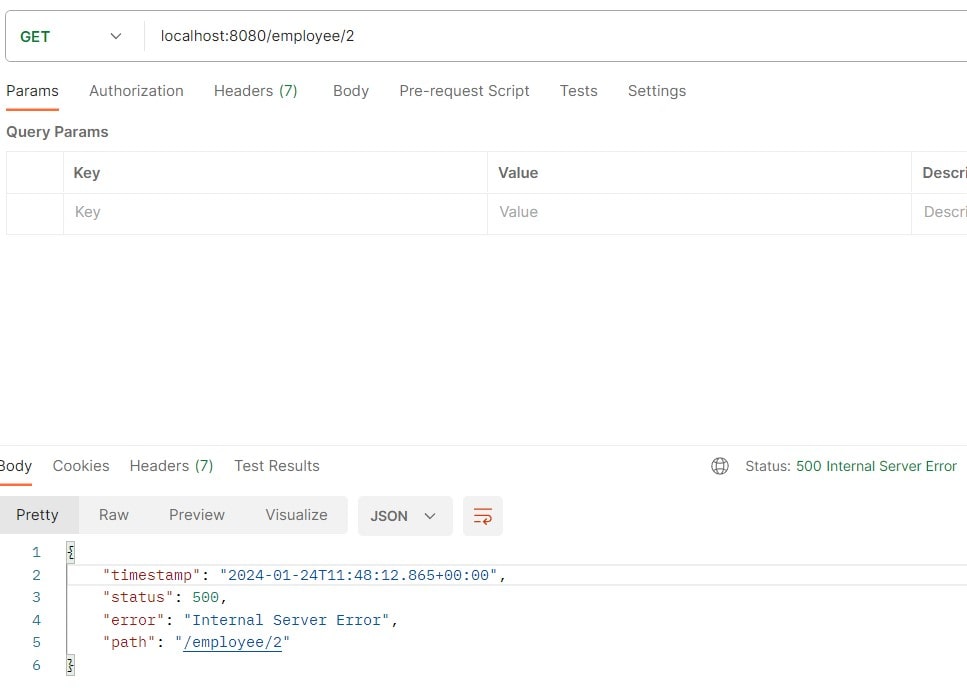Viewport: 967px width, 691px height.
Task: Select the Preview response view
Action: pos(197,515)
